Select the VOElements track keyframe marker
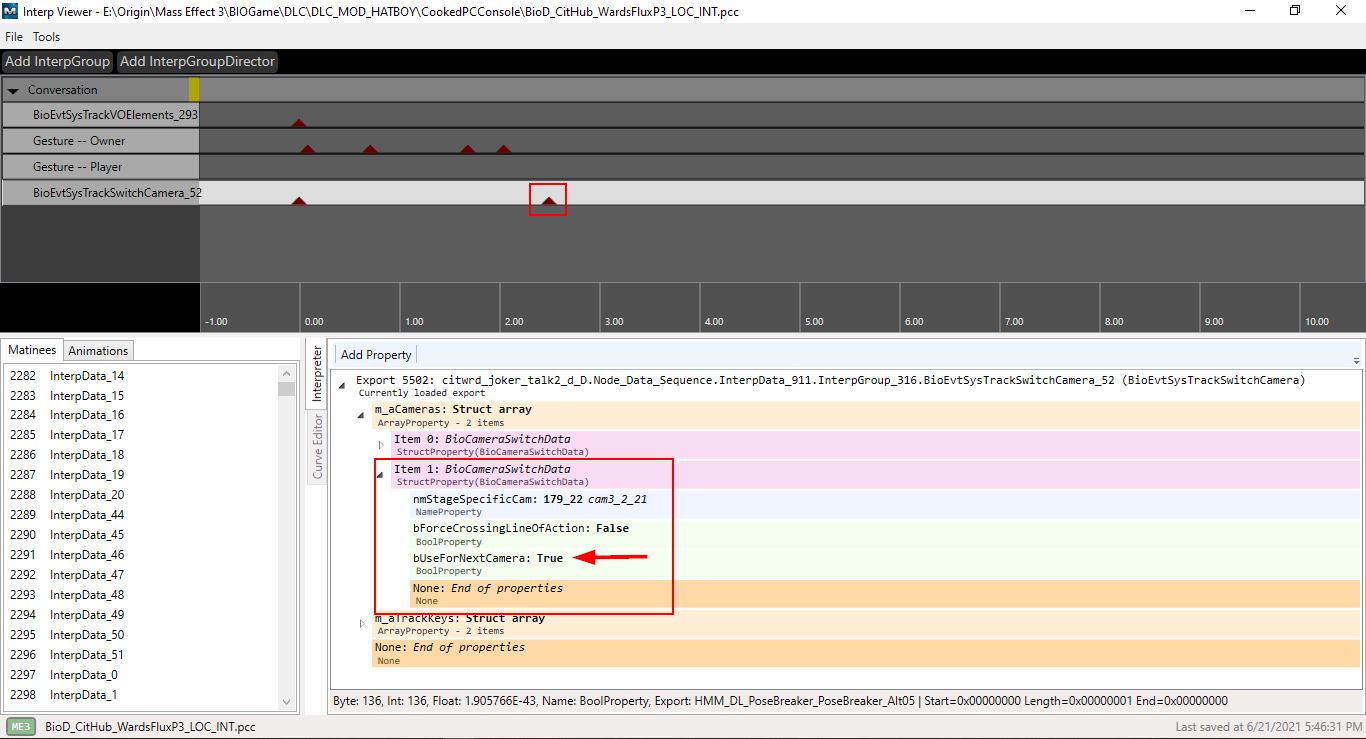This screenshot has height=739, width=1366. tap(298, 122)
